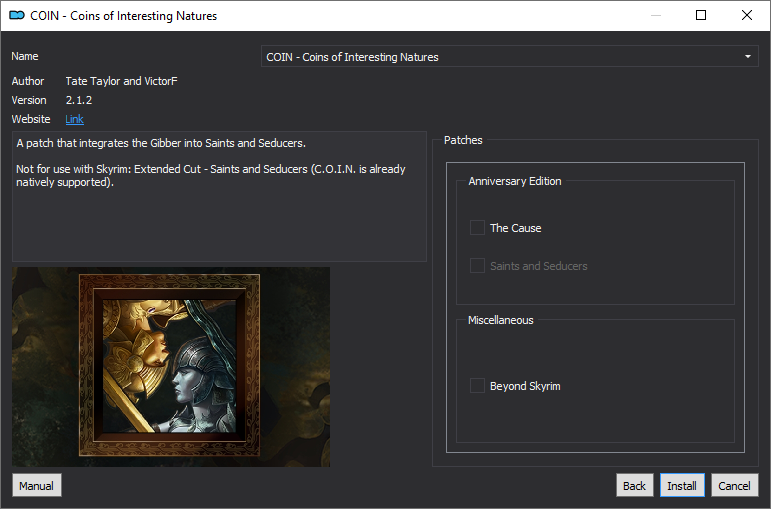Follow the Website Link hyperlink

click(74, 119)
